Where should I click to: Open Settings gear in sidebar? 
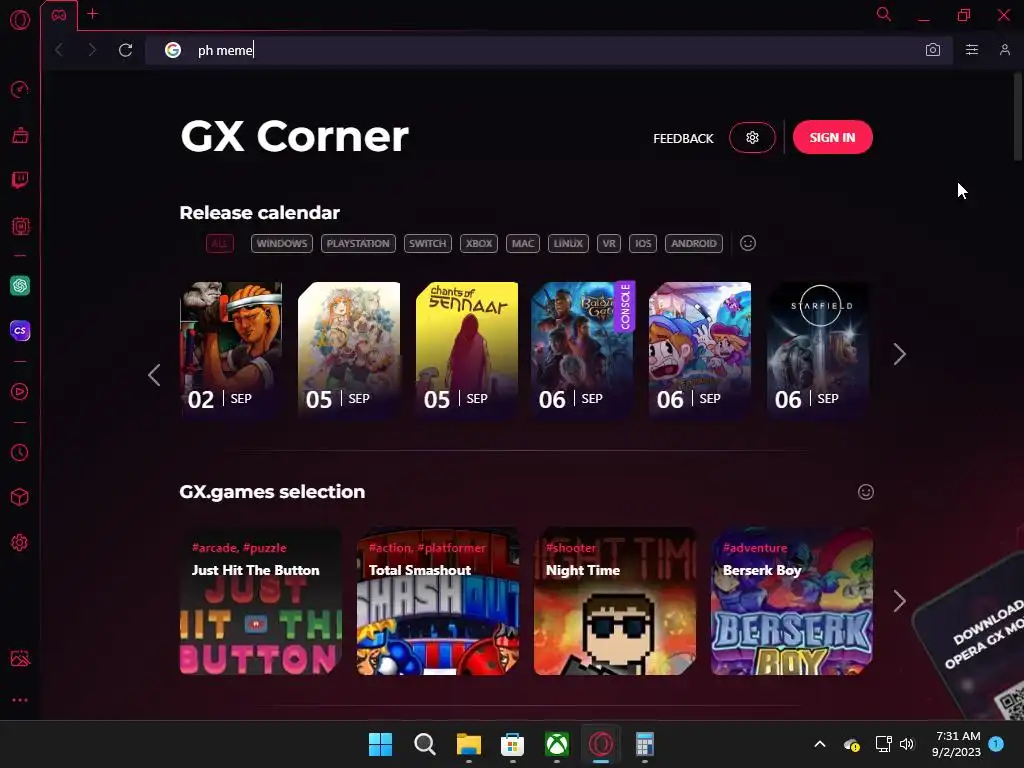pyautogui.click(x=20, y=543)
